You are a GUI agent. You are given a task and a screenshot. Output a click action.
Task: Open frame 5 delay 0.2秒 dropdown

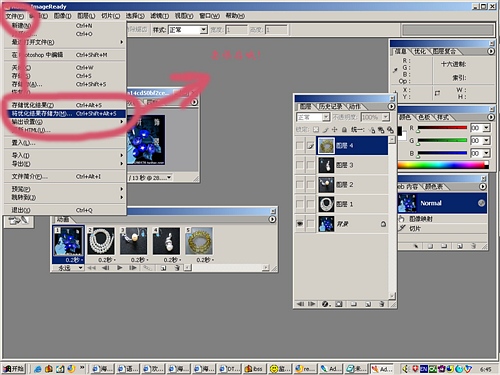(x=205, y=260)
